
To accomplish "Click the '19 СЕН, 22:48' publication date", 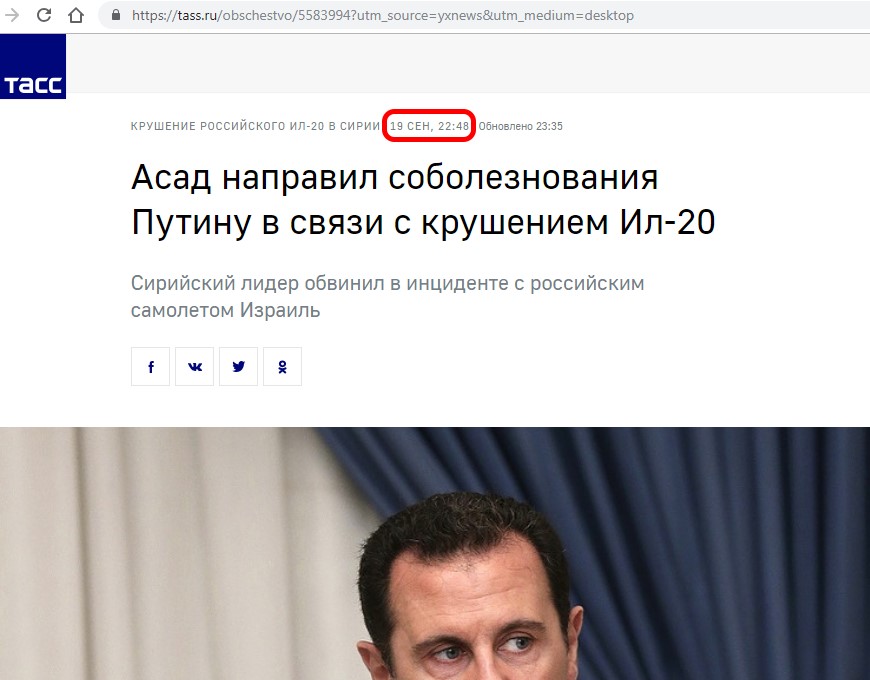I will click(x=429, y=126).
